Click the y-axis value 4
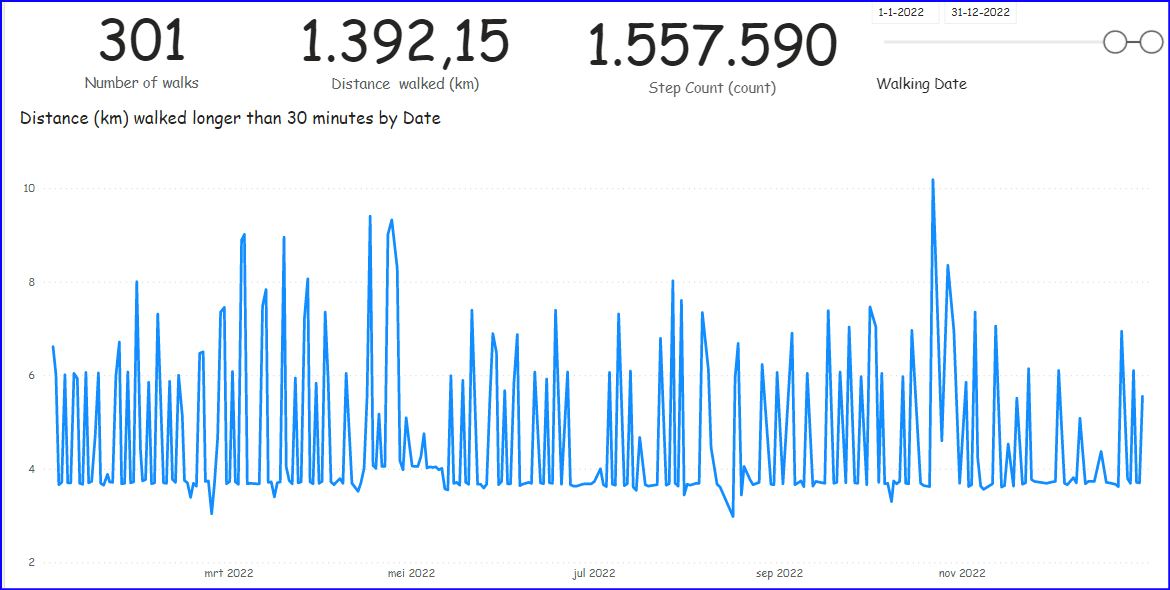Screen dimensions: 1170x590 pos(33,470)
